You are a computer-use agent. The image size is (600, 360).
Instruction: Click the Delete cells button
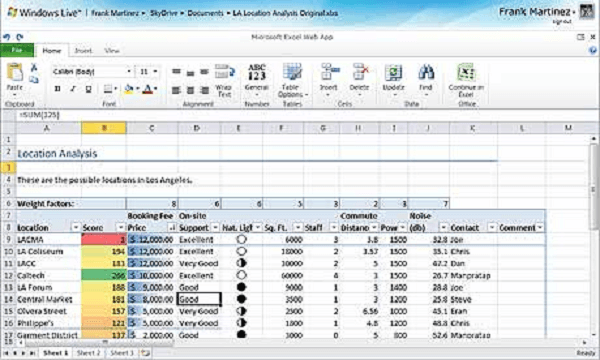(x=359, y=80)
